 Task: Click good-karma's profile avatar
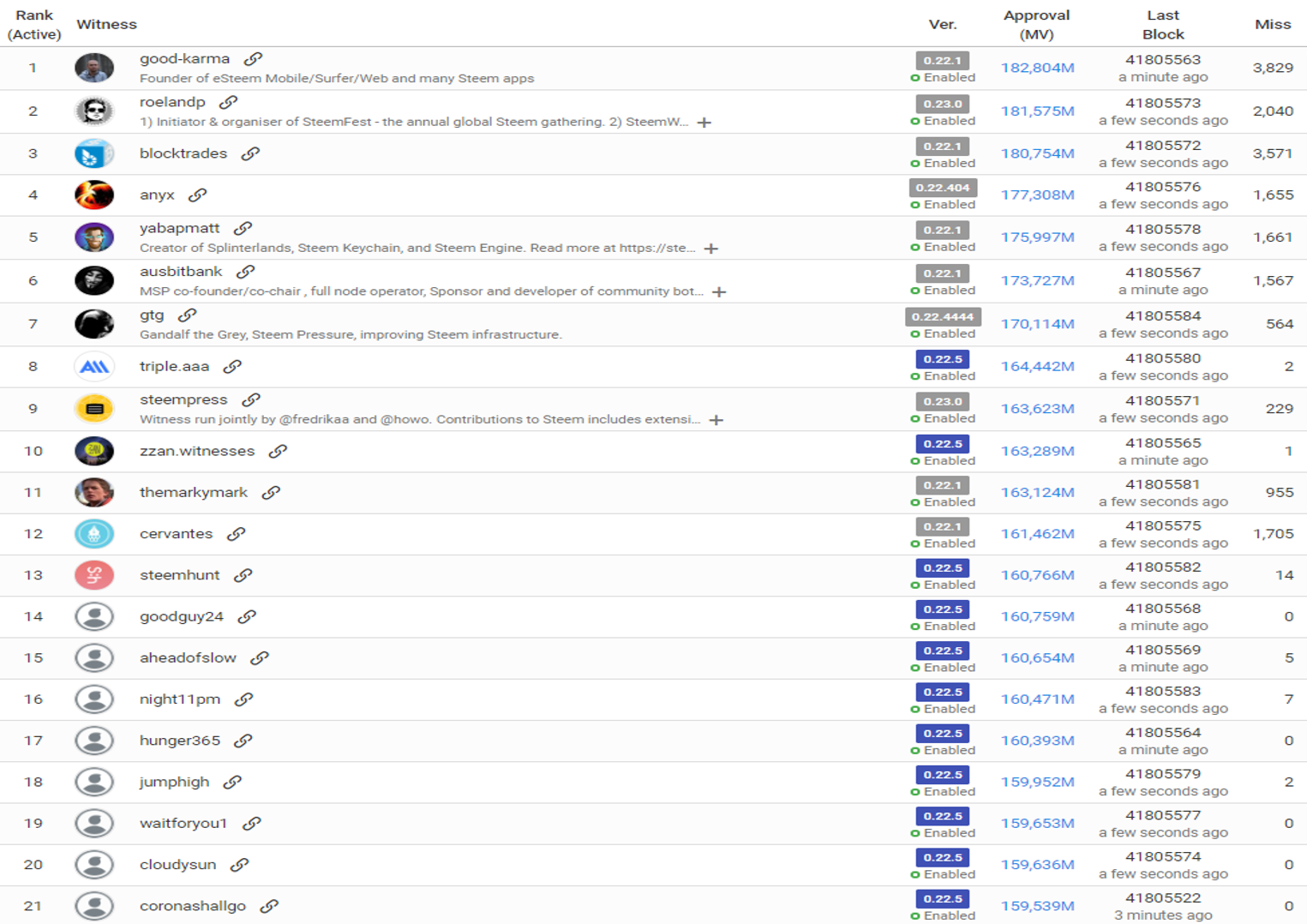point(94,68)
